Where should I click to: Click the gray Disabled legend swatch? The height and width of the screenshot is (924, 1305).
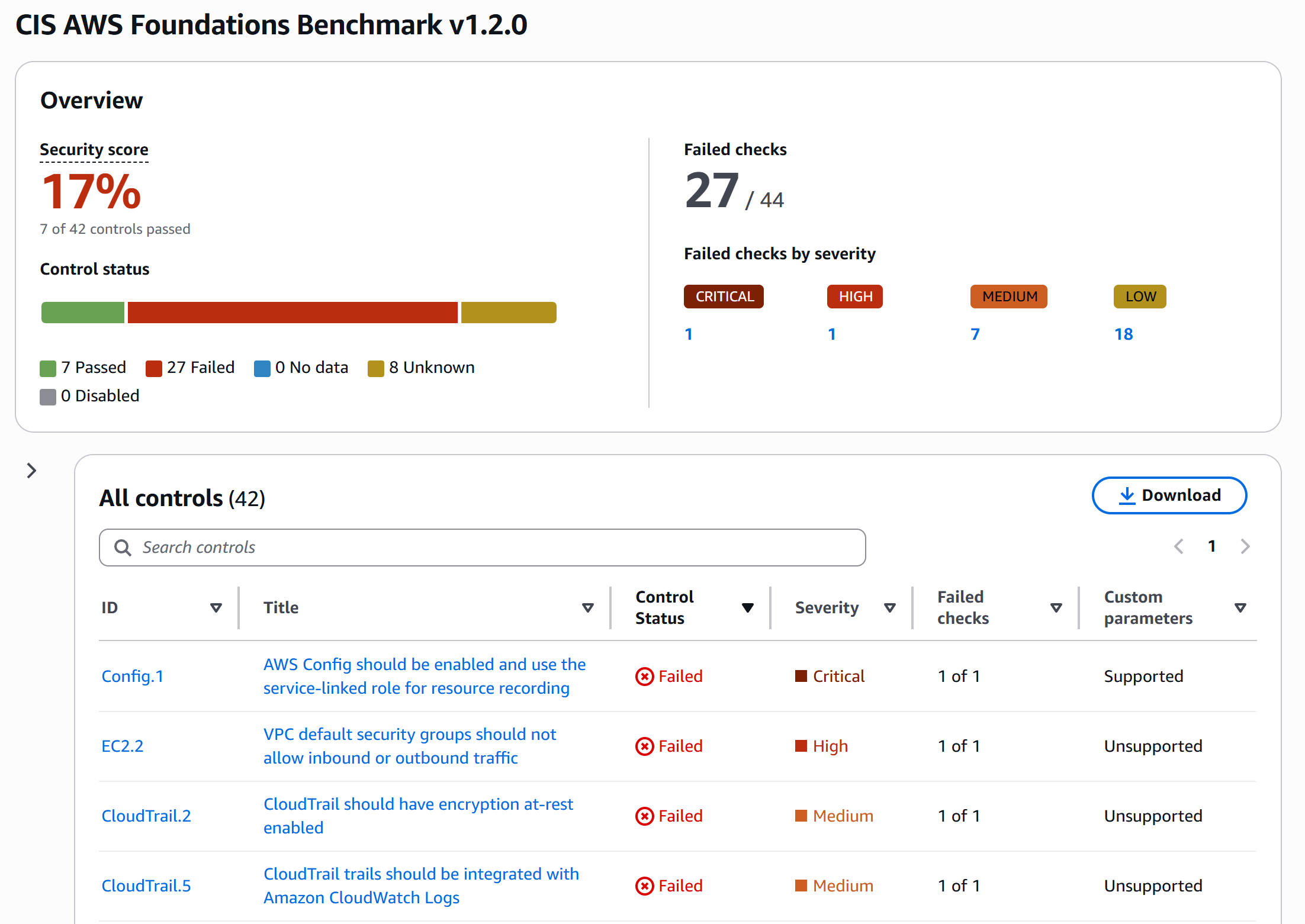pos(48,397)
